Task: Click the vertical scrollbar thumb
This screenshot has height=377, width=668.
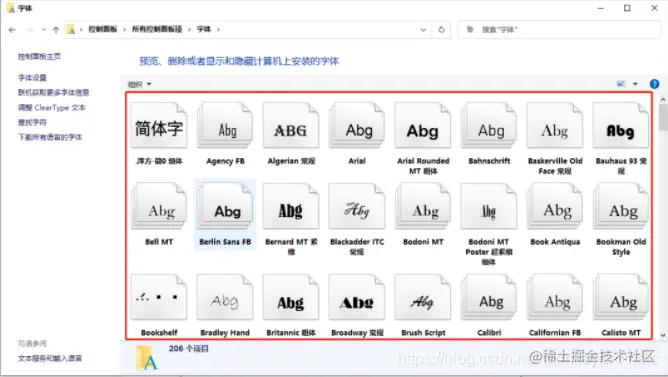Action: [x=663, y=118]
